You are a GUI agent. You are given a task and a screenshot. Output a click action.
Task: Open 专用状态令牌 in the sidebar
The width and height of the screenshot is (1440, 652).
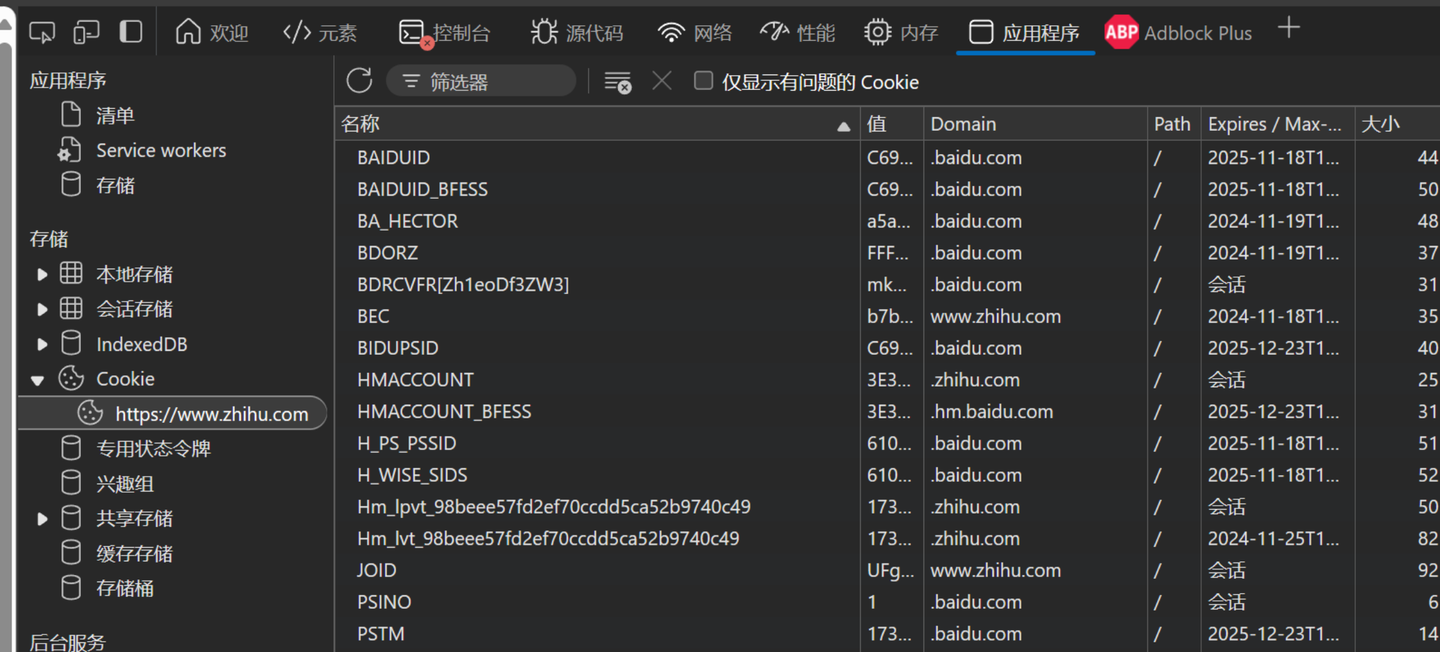pyautogui.click(x=153, y=448)
